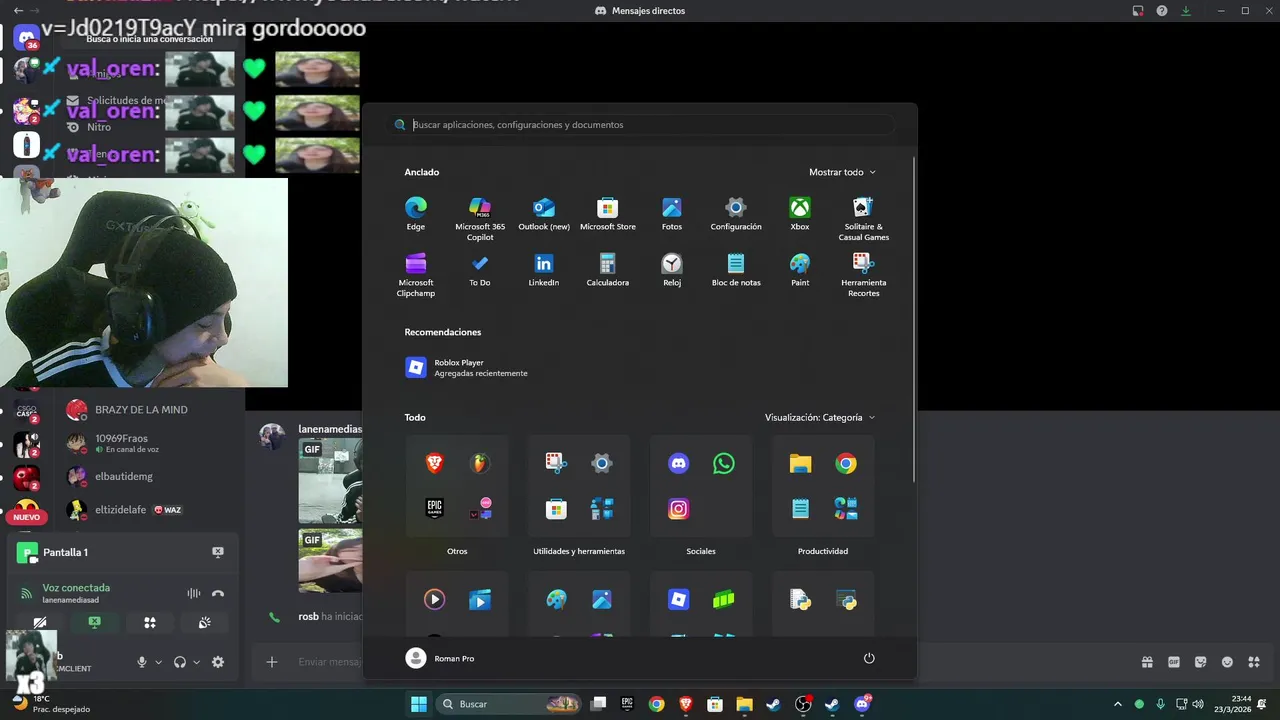
Task: Click the Start menu vertical scrollbar
Action: pos(912,320)
